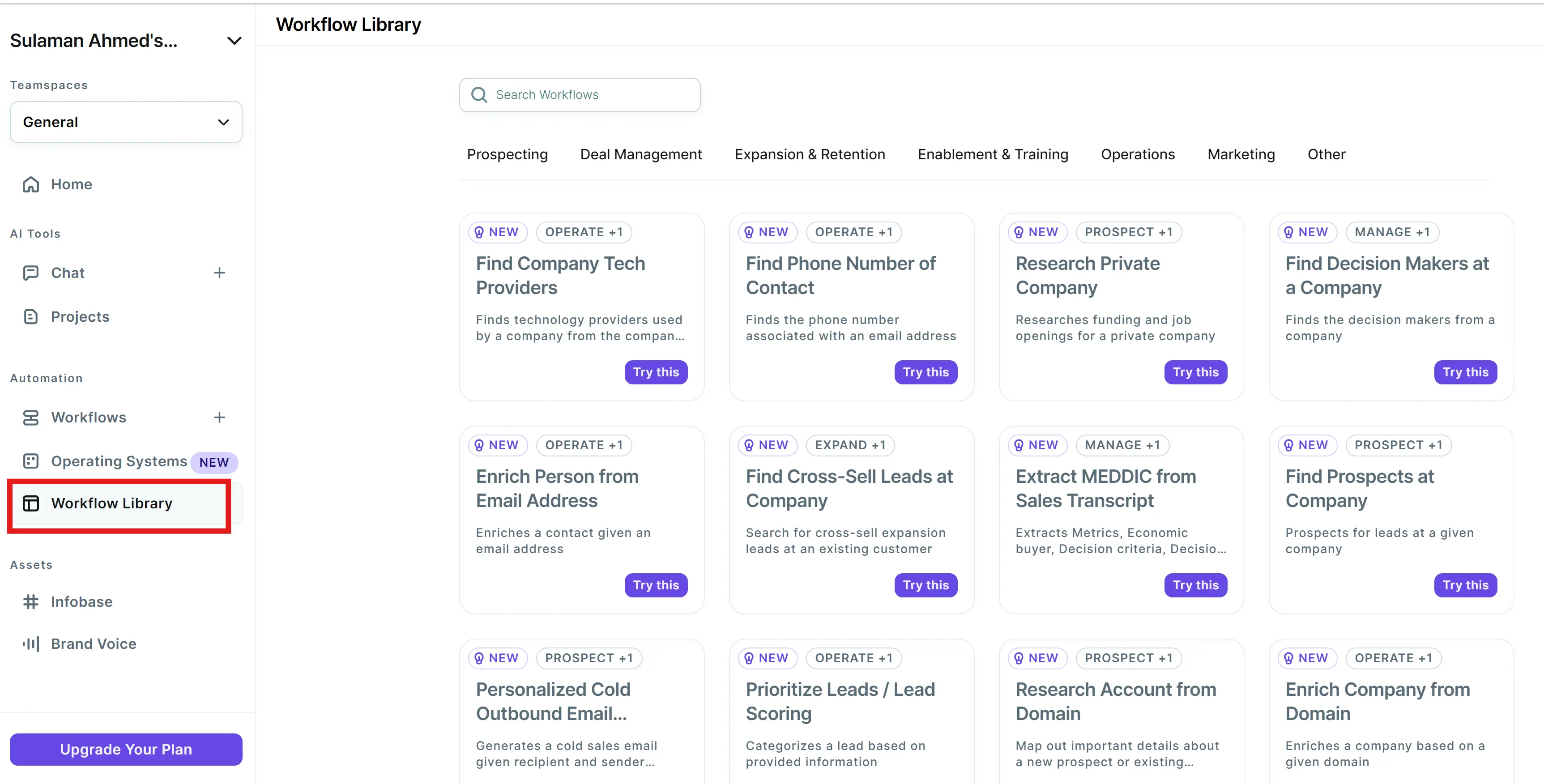This screenshot has width=1544, height=784.
Task: Click the plus icon beside Chat
Action: 219,273
